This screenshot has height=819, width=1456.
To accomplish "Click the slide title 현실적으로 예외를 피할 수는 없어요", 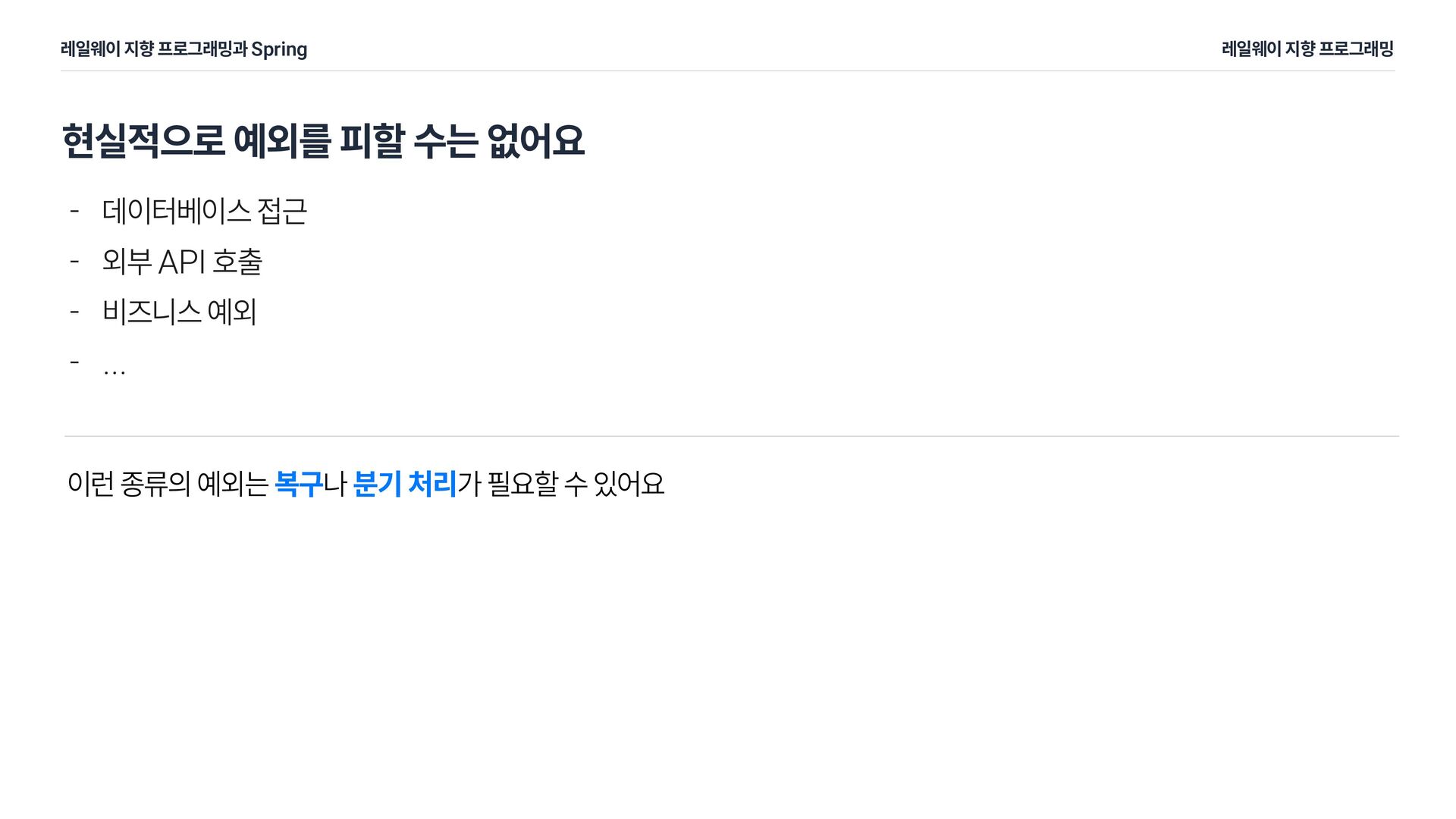I will point(323,141).
